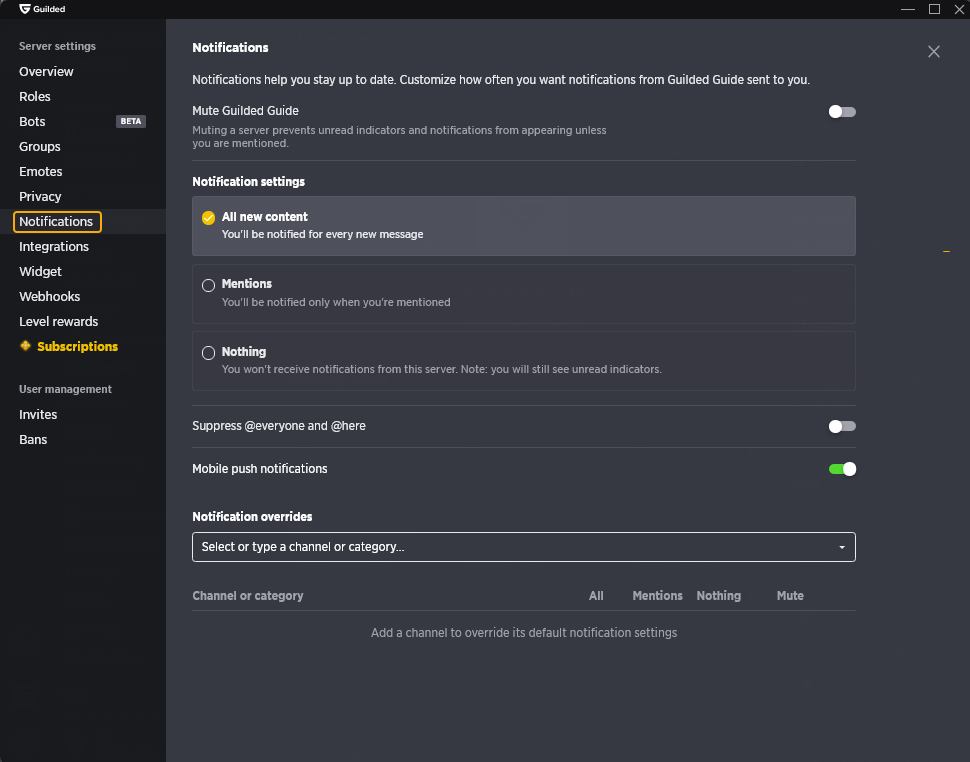Open Overview settings page
The image size is (970, 762).
click(x=46, y=71)
